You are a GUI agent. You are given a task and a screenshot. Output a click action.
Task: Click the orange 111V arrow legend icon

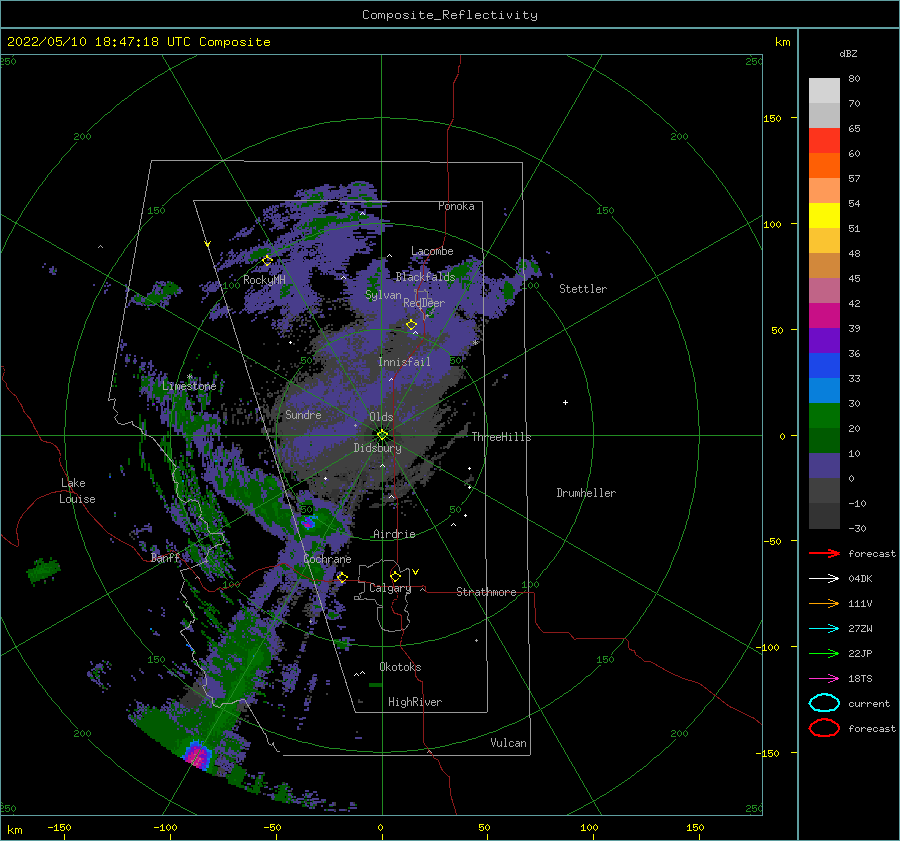click(x=824, y=603)
